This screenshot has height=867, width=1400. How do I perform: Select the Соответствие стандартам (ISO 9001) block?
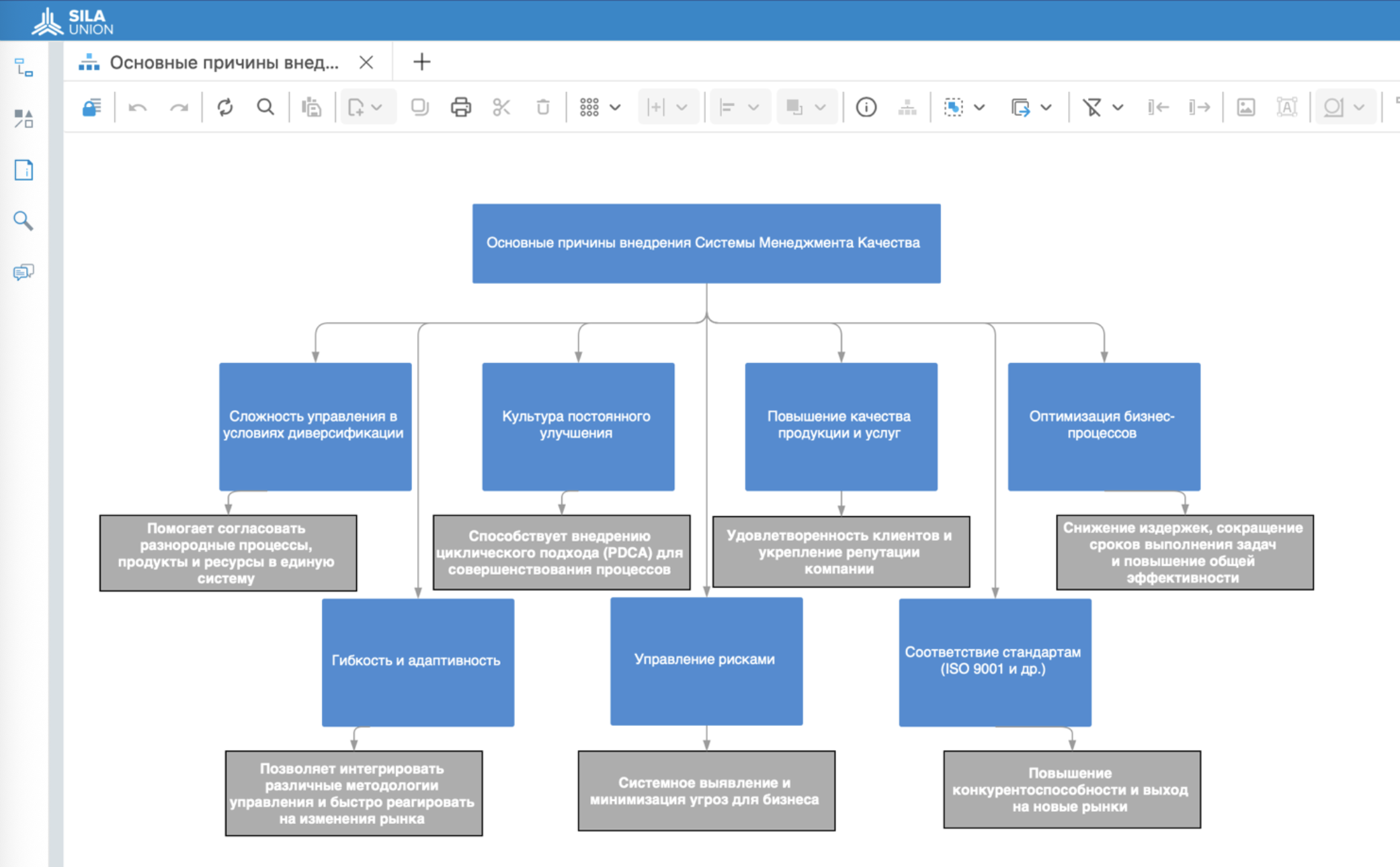[x=995, y=663]
